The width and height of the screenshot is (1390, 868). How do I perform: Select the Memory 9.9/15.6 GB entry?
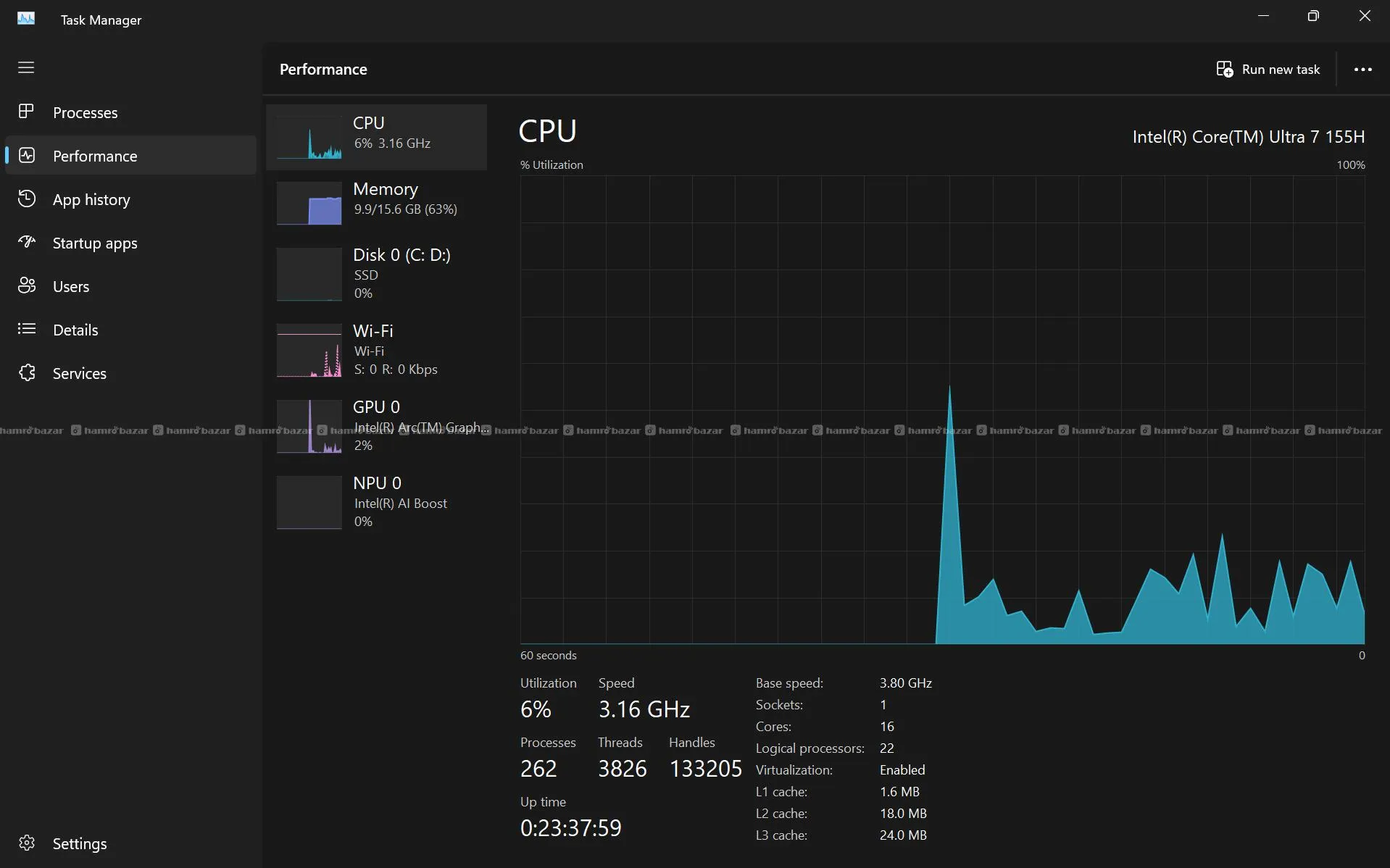click(x=377, y=203)
